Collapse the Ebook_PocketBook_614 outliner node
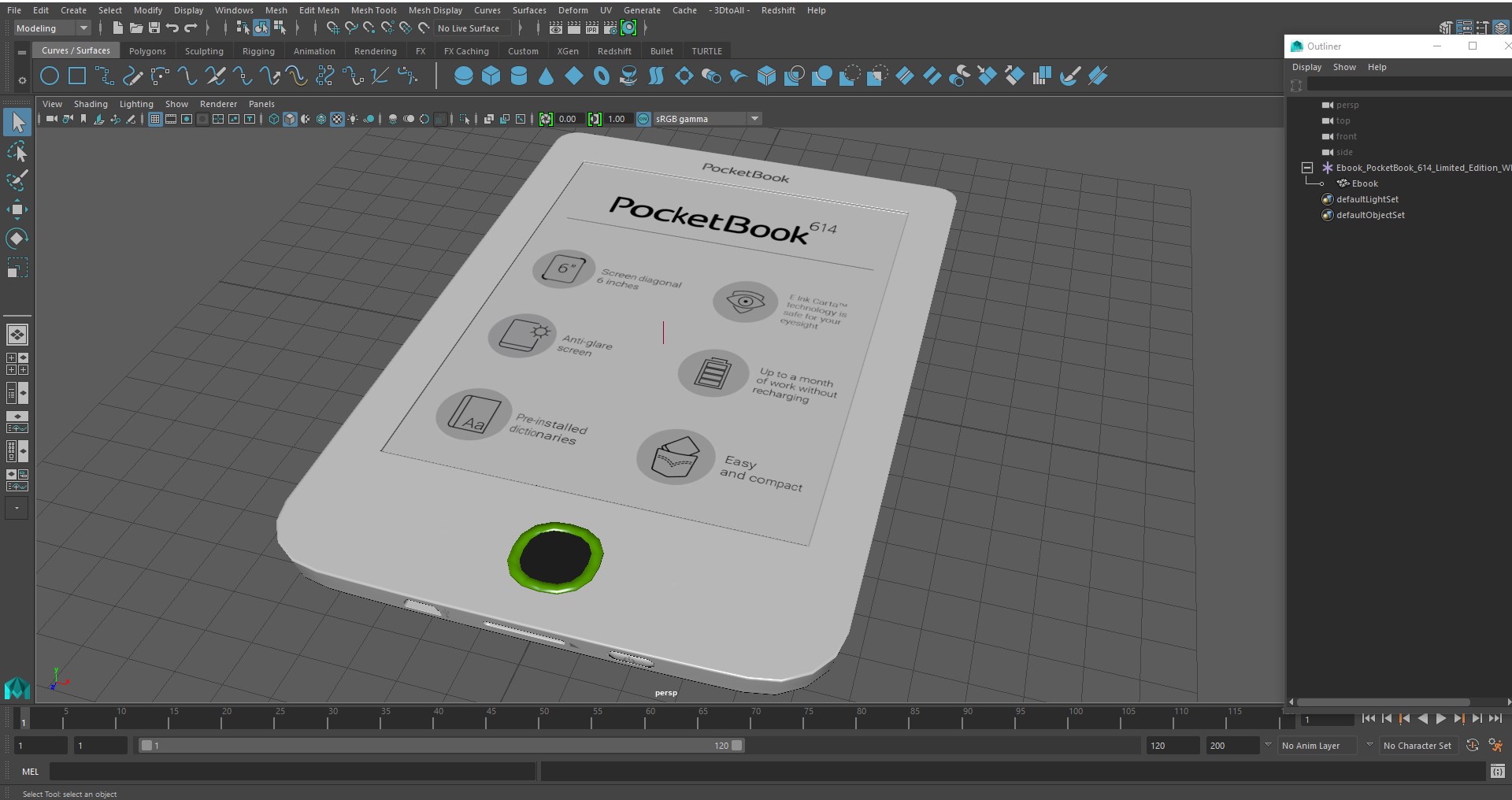 1307,168
